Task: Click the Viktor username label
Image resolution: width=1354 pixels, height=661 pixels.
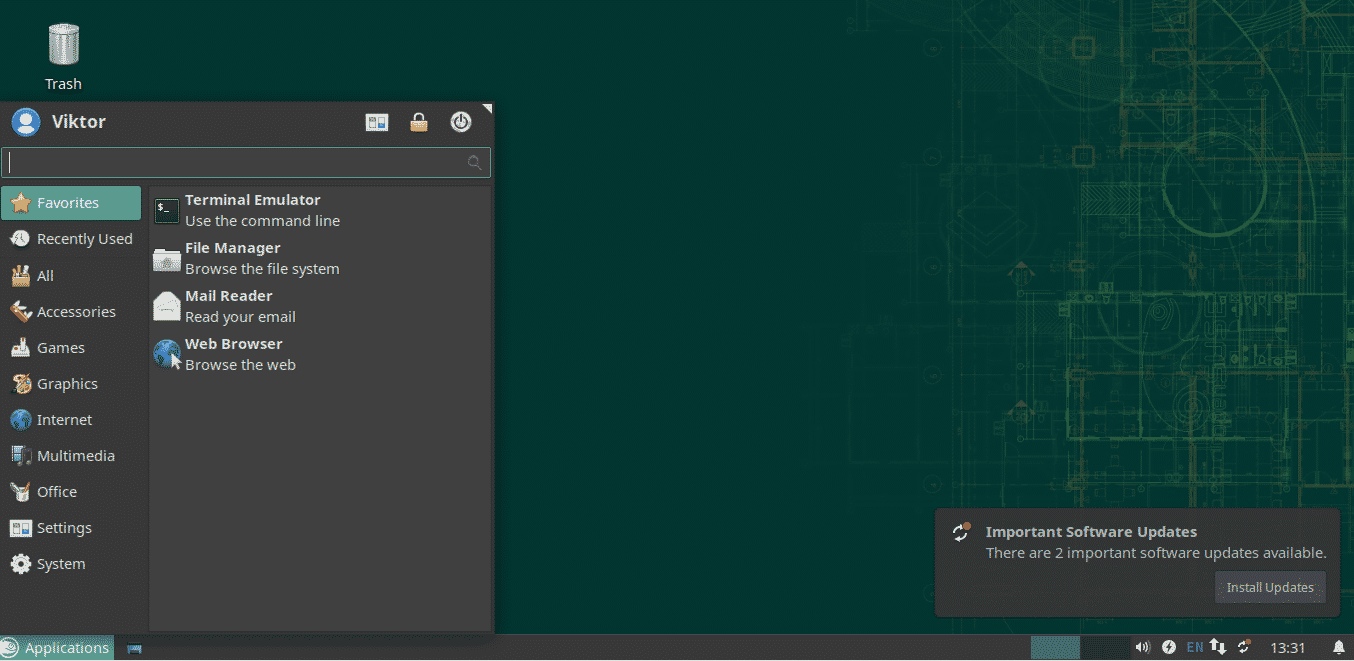Action: [78, 122]
